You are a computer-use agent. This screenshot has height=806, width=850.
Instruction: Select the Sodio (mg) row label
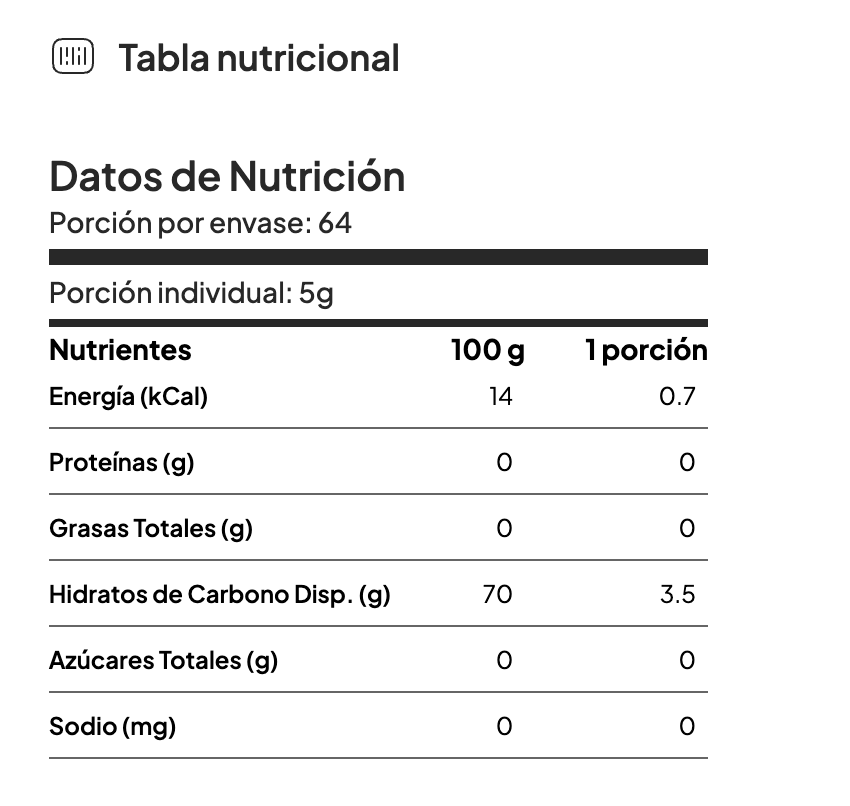click(x=112, y=726)
